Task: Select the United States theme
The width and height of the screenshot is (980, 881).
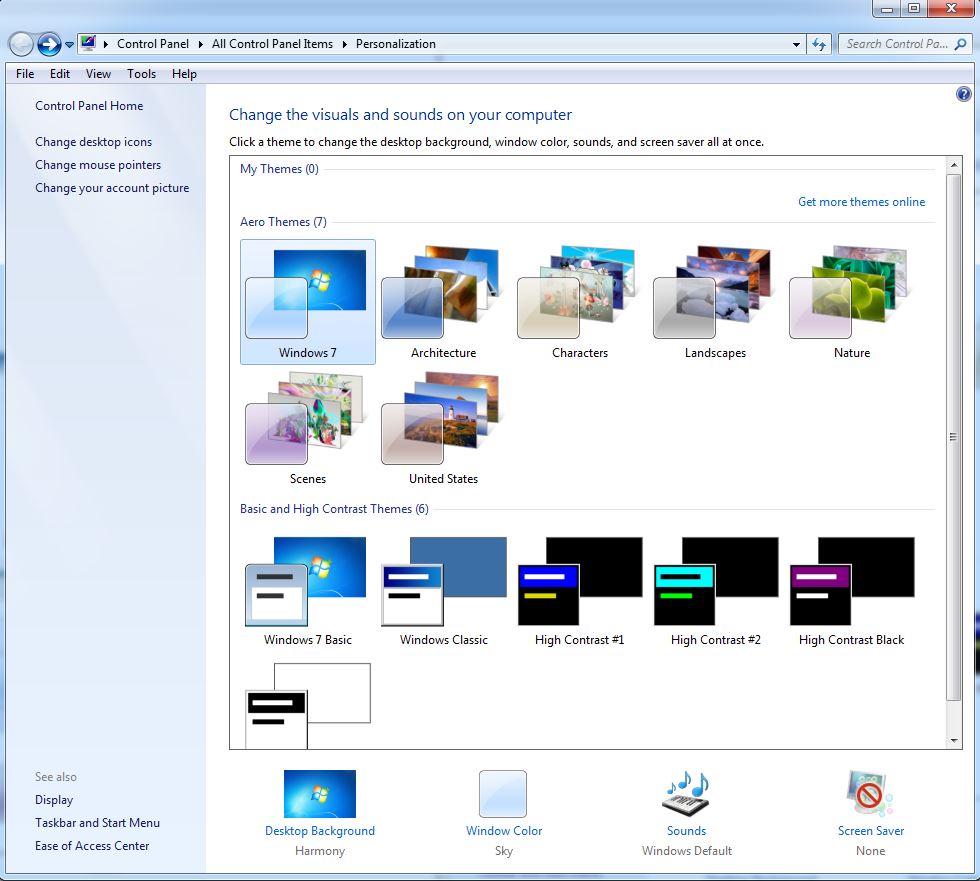Action: (x=443, y=428)
